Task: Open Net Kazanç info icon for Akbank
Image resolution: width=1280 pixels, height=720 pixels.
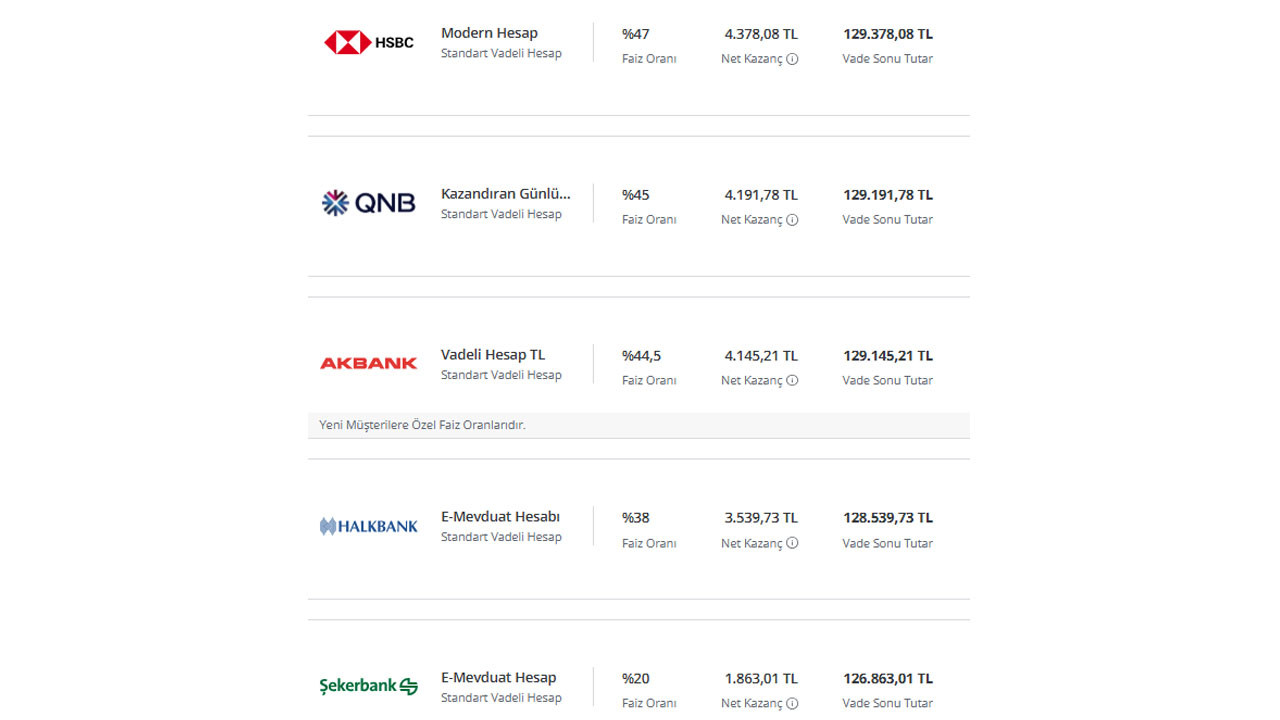Action: click(x=792, y=381)
